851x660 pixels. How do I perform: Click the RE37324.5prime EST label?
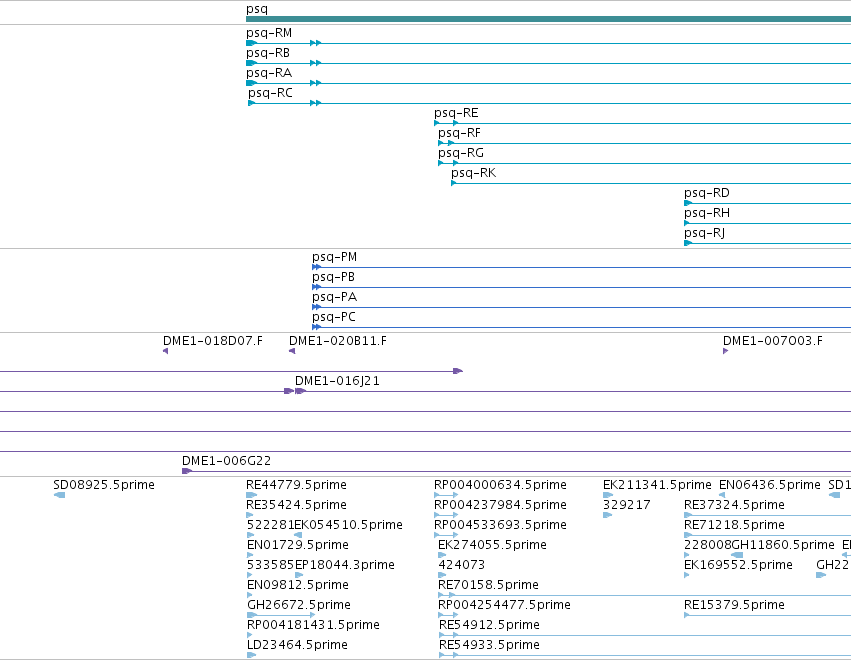[x=734, y=505]
